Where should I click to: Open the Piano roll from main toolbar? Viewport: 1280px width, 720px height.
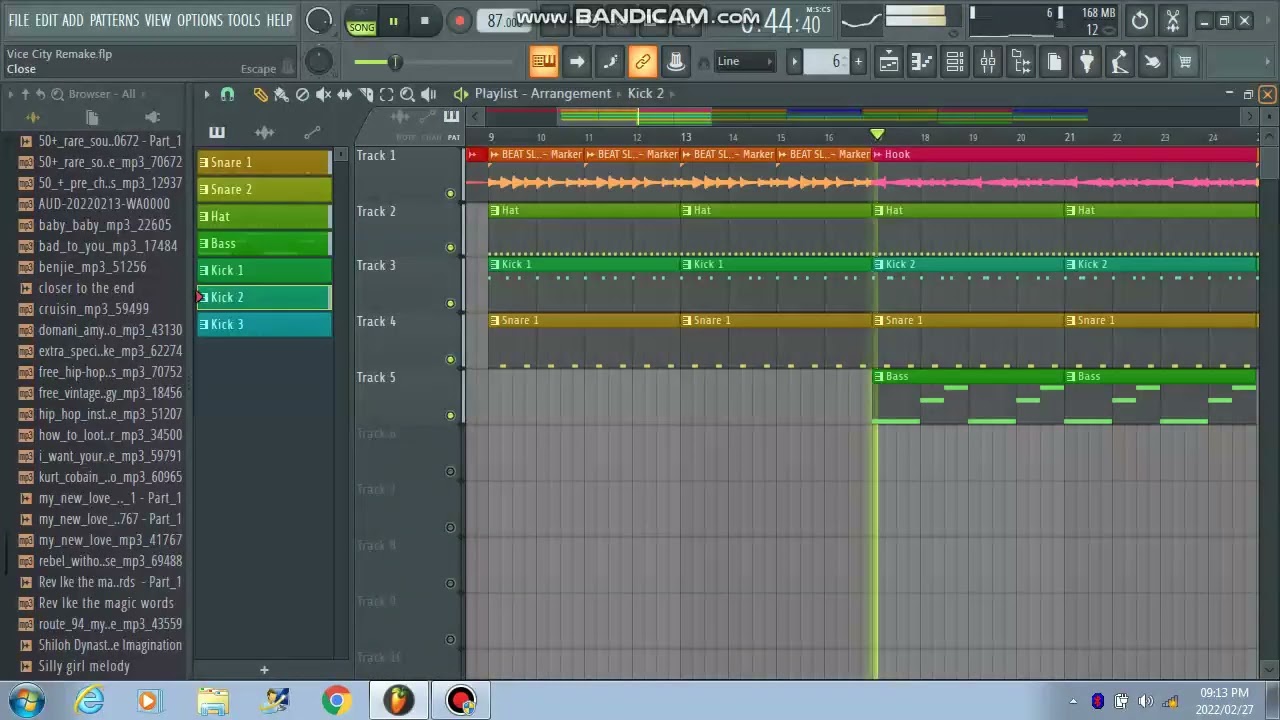(922, 62)
